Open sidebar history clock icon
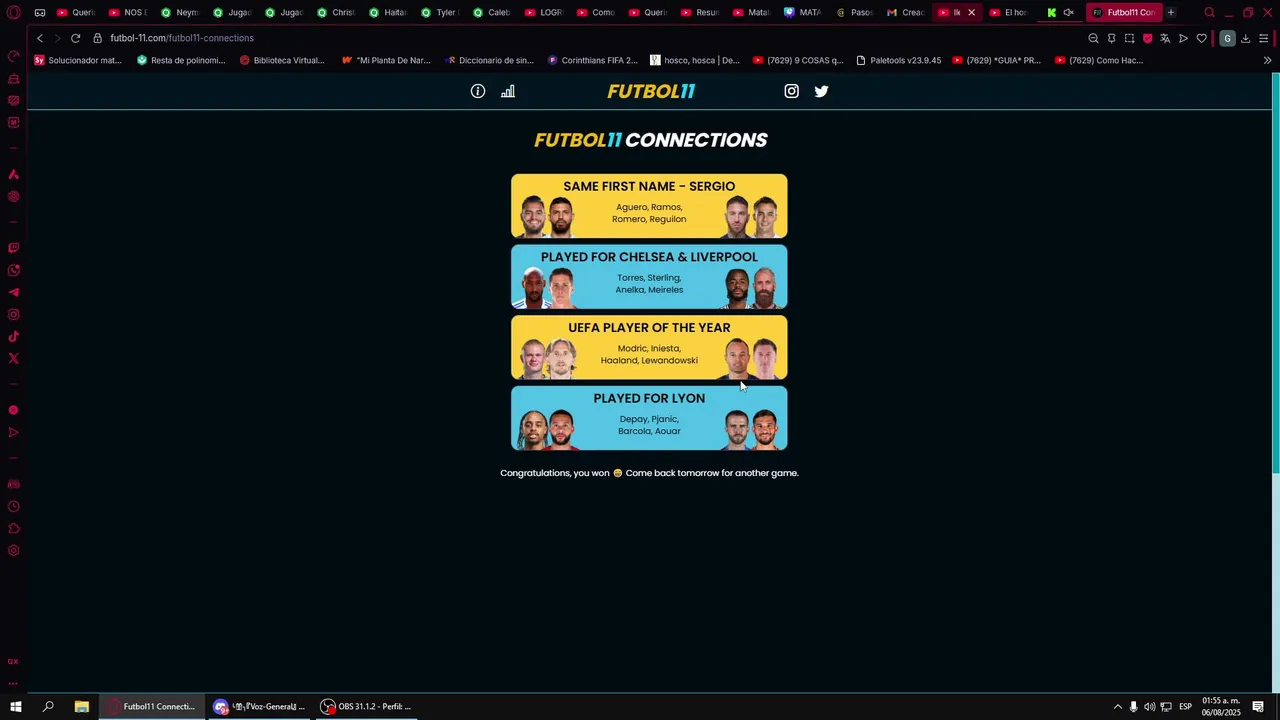 (14, 506)
